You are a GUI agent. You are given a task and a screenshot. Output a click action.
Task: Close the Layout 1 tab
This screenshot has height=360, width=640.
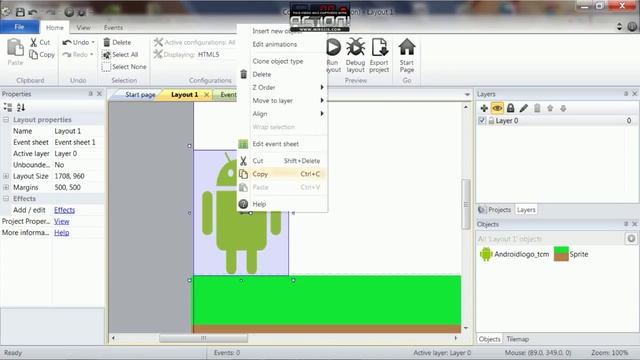(x=207, y=95)
